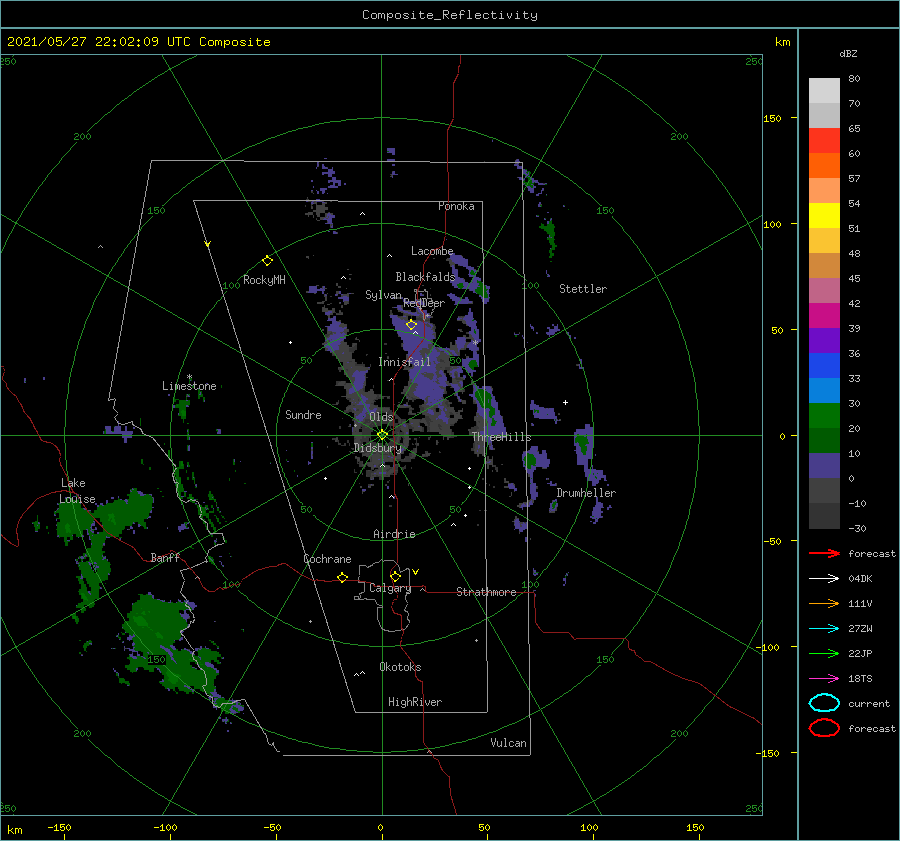Click the green 20 dBZ color swatch
The width and height of the screenshot is (900, 841).
tap(824, 416)
